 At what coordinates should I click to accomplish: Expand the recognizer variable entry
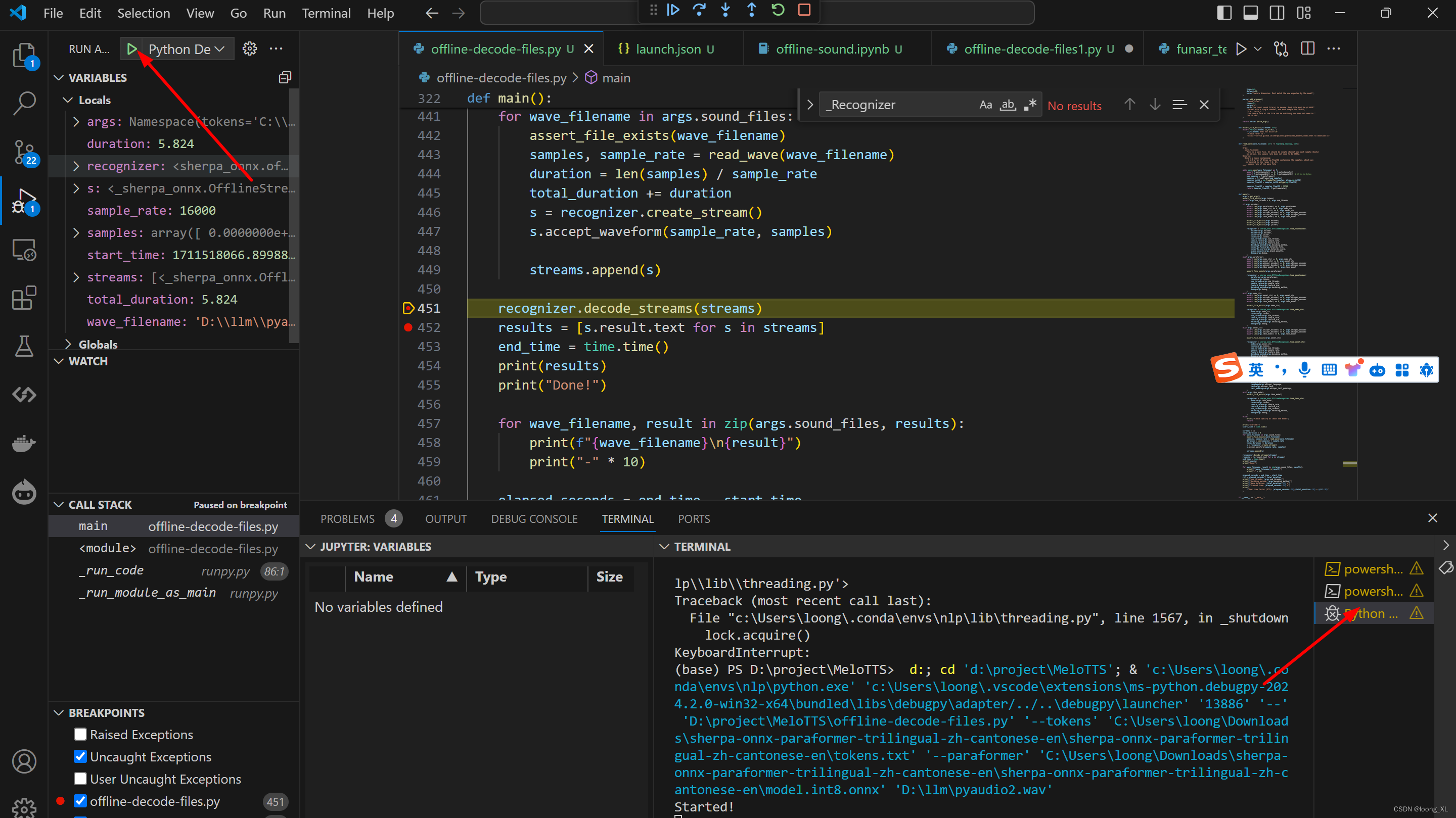point(76,166)
